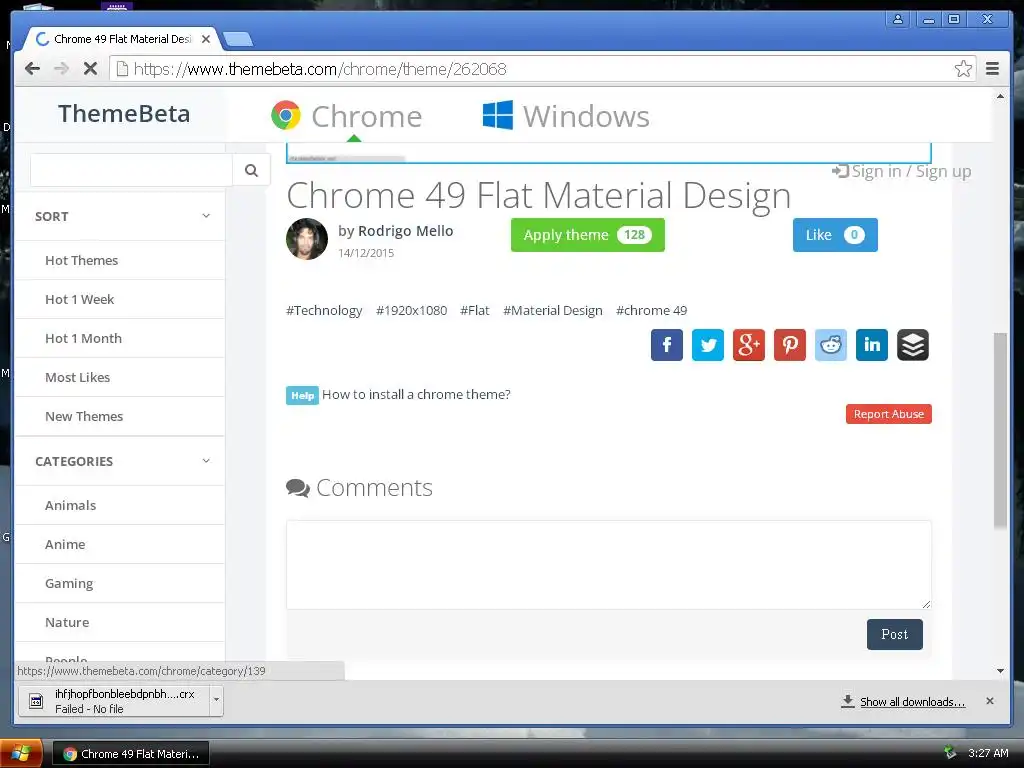Click the blue Like button
Screen dimensions: 1024x768
point(835,235)
